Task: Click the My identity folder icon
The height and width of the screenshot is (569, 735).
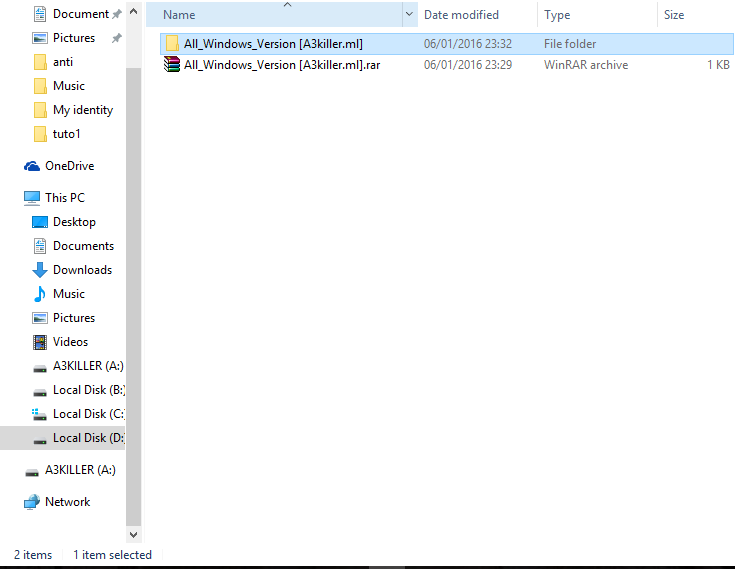Action: 40,110
